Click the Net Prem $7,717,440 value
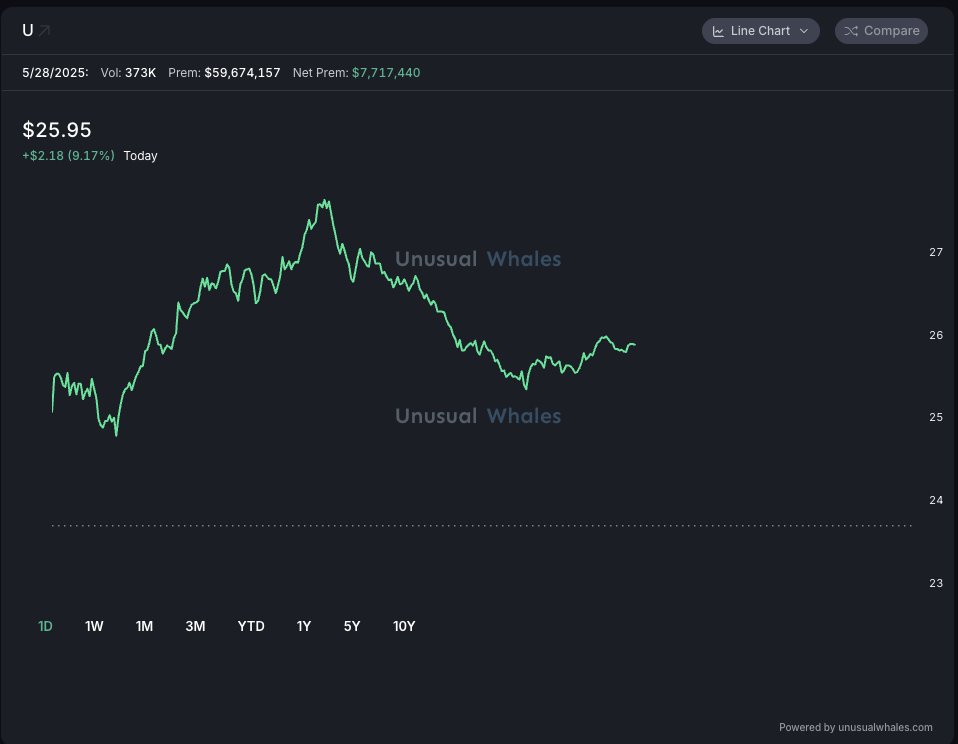The image size is (958, 744). click(x=356, y=73)
